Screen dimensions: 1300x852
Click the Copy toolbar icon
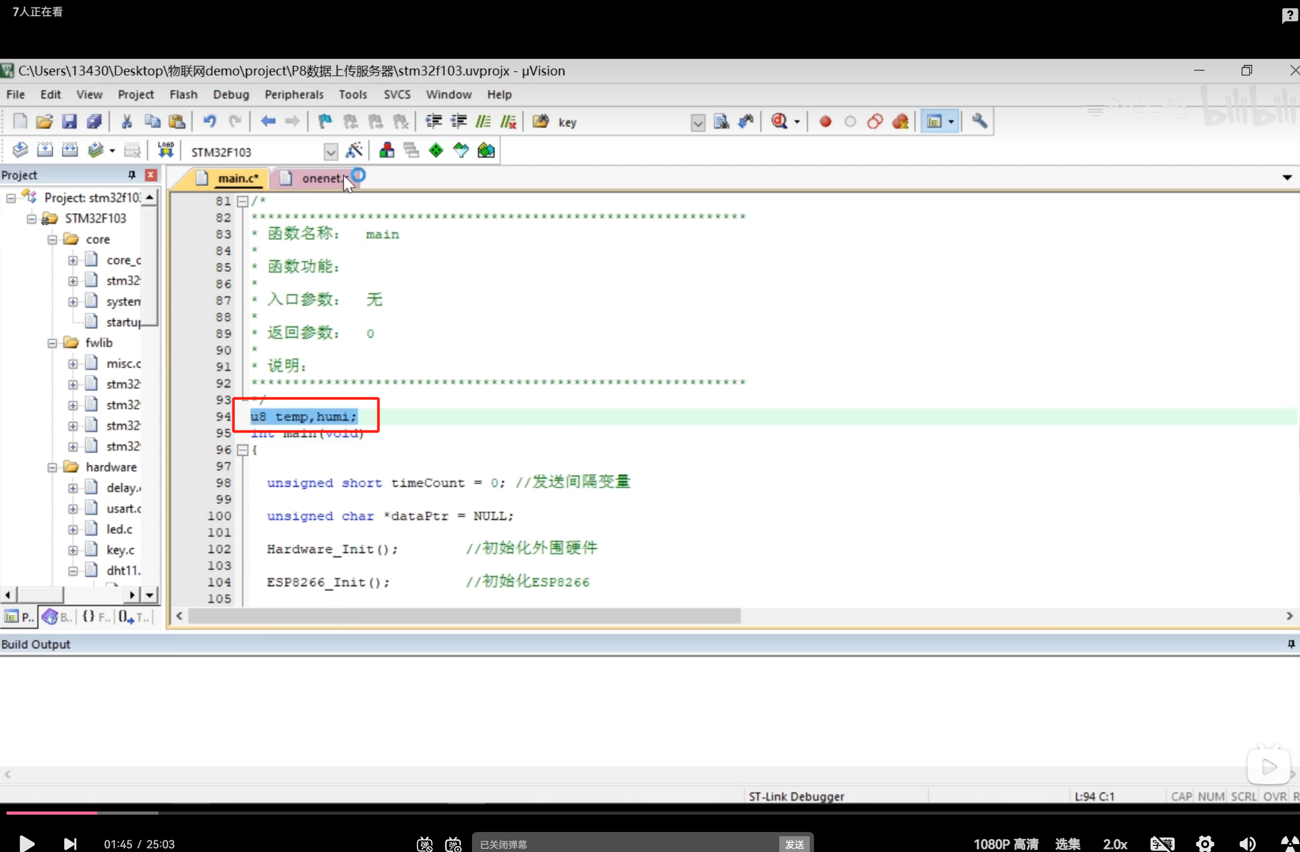pyautogui.click(x=152, y=122)
